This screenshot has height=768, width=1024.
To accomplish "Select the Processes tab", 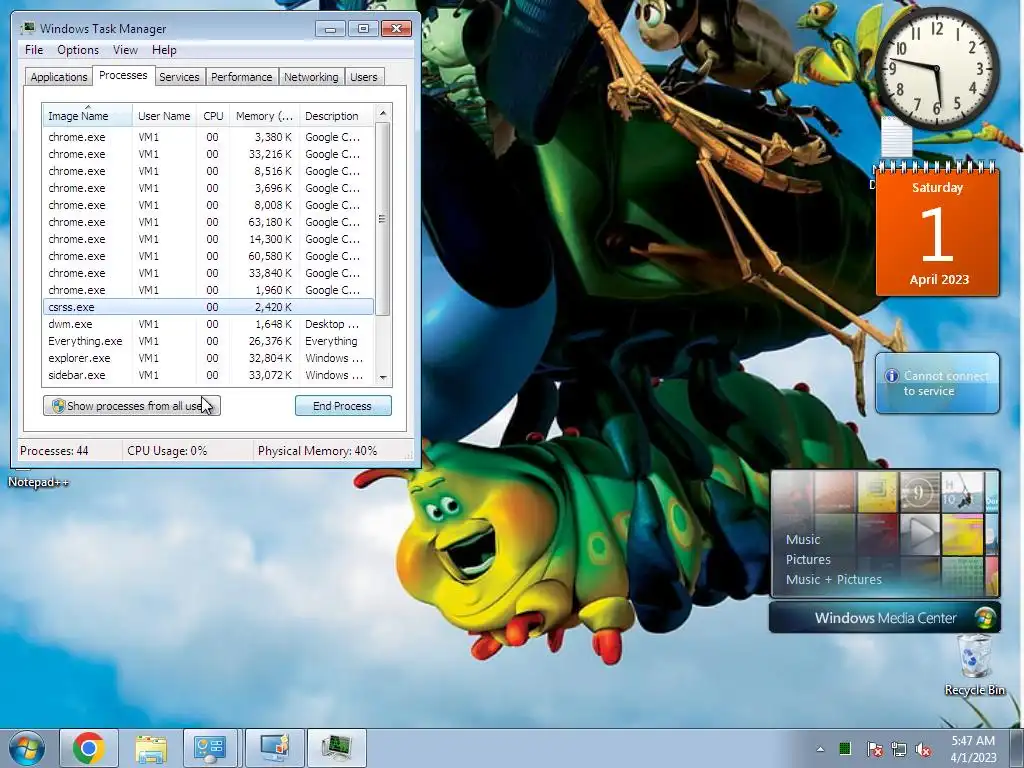I will tap(123, 76).
